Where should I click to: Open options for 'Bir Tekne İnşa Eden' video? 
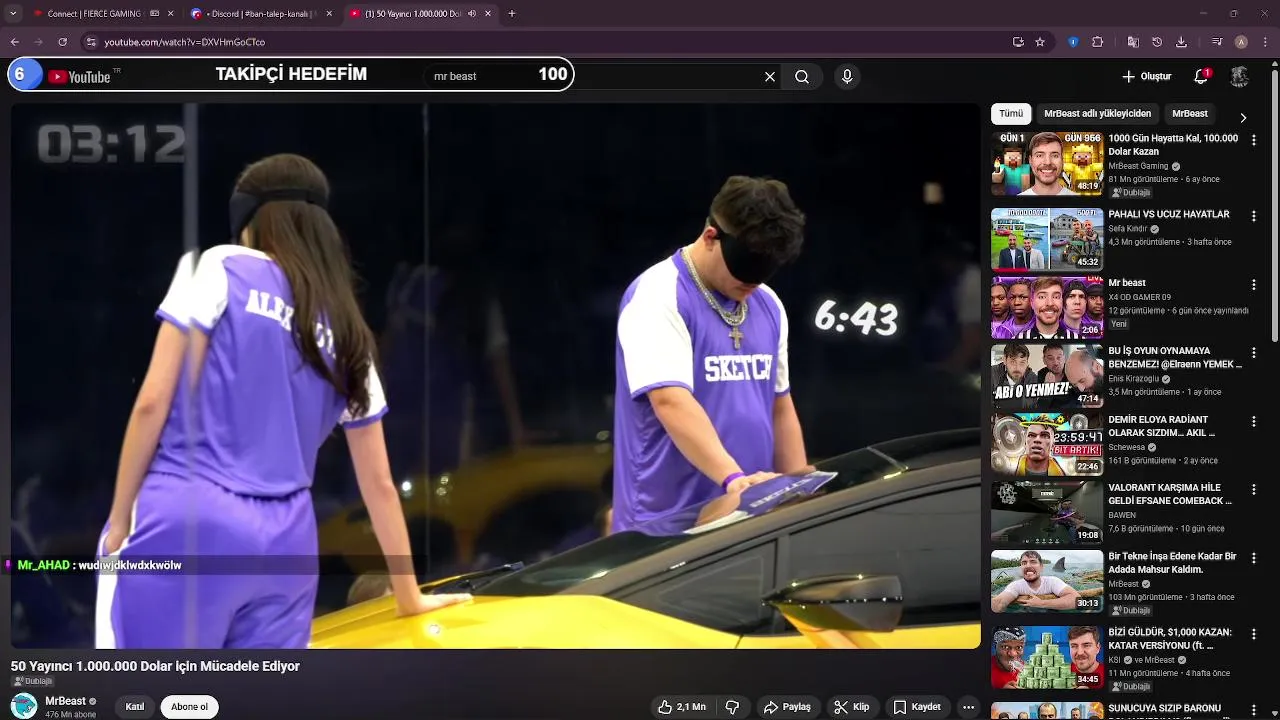tap(1254, 558)
